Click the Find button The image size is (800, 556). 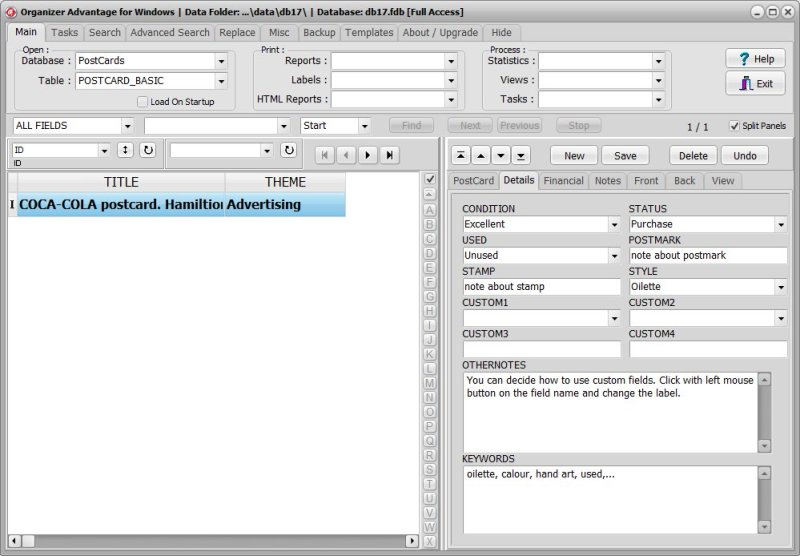pos(411,125)
